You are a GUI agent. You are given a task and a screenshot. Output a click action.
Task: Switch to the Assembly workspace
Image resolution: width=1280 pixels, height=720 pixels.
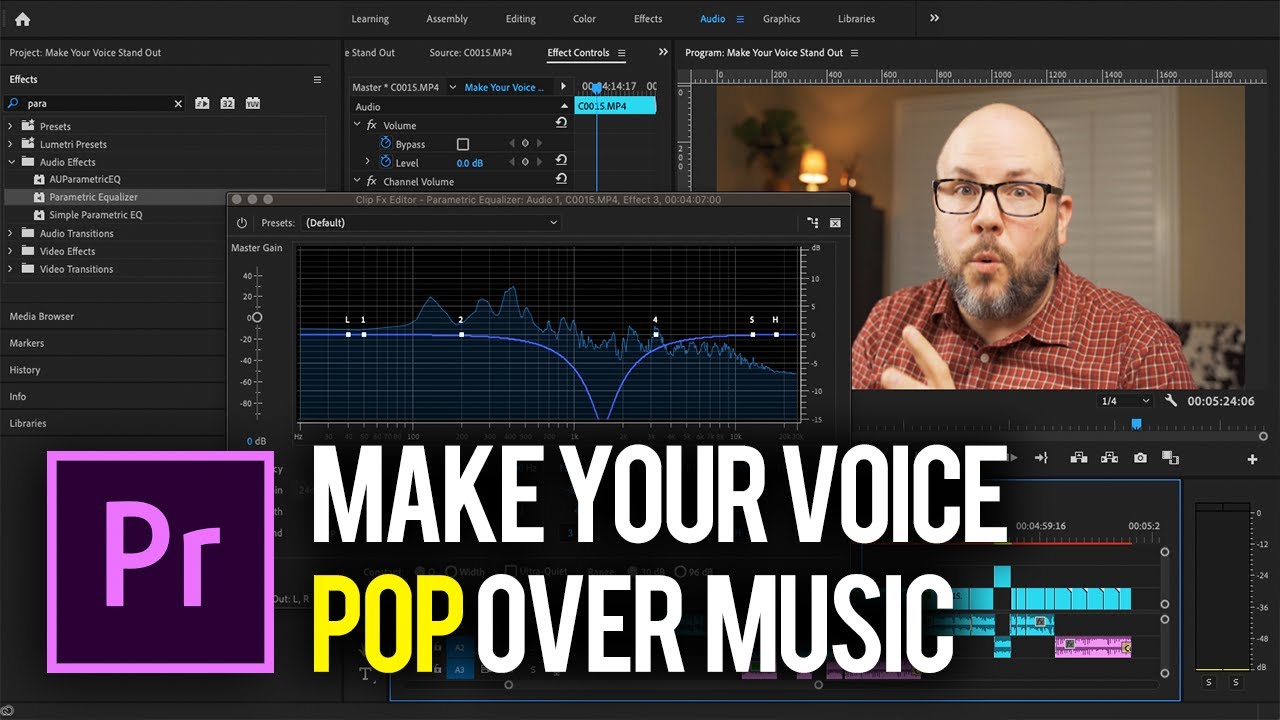coord(447,18)
